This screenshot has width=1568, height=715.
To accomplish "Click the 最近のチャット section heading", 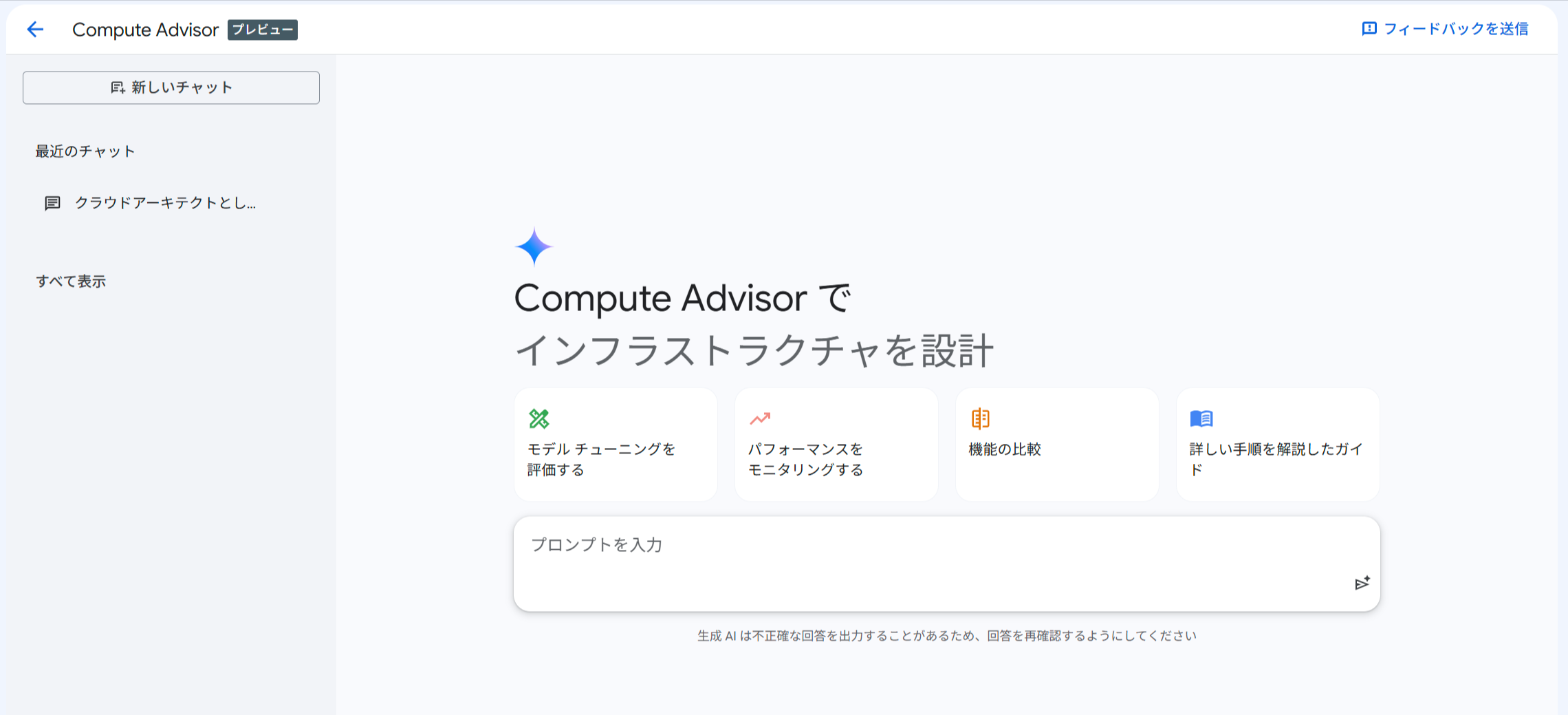I will [85, 151].
